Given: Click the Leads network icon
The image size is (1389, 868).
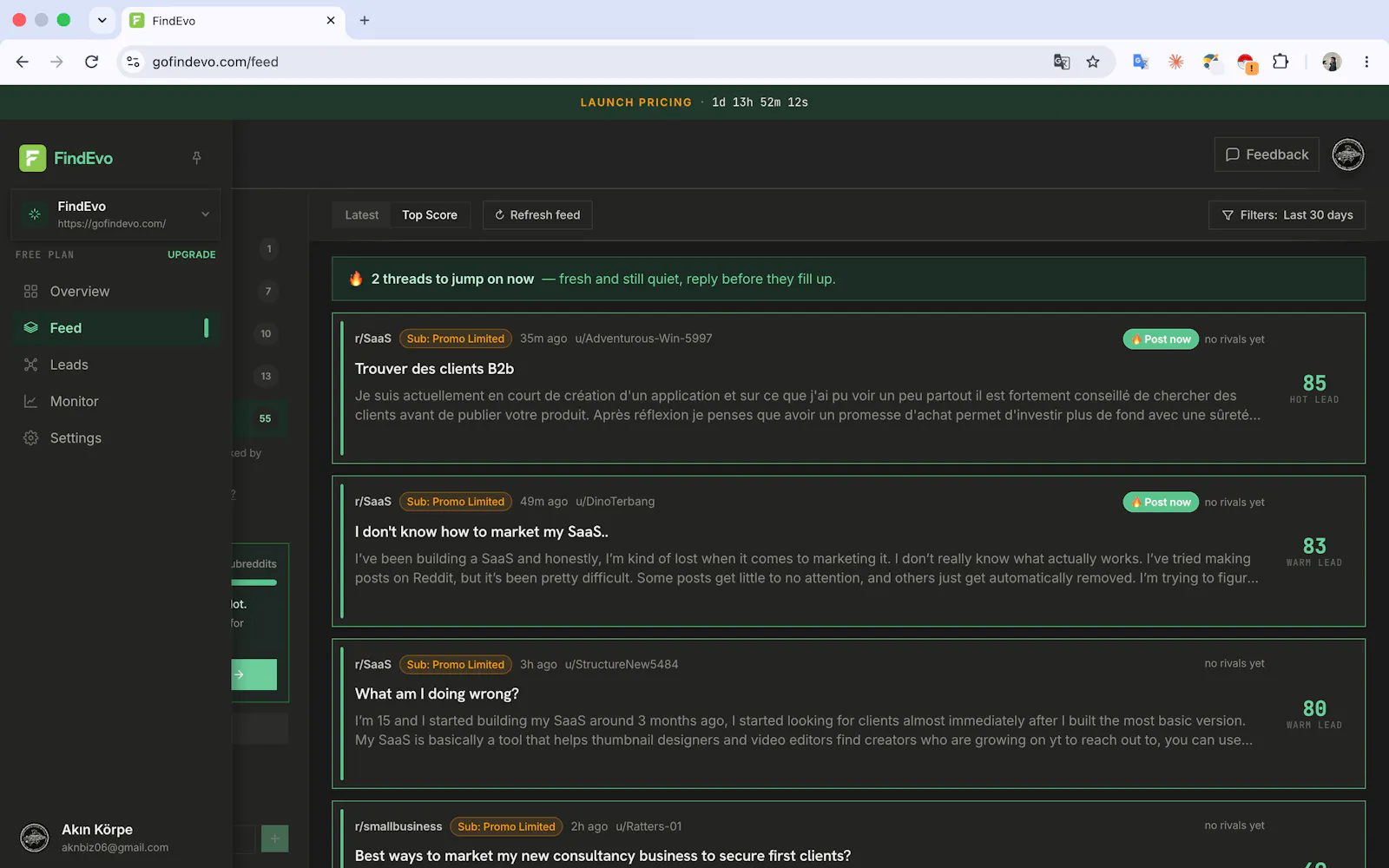Looking at the screenshot, I should [31, 365].
